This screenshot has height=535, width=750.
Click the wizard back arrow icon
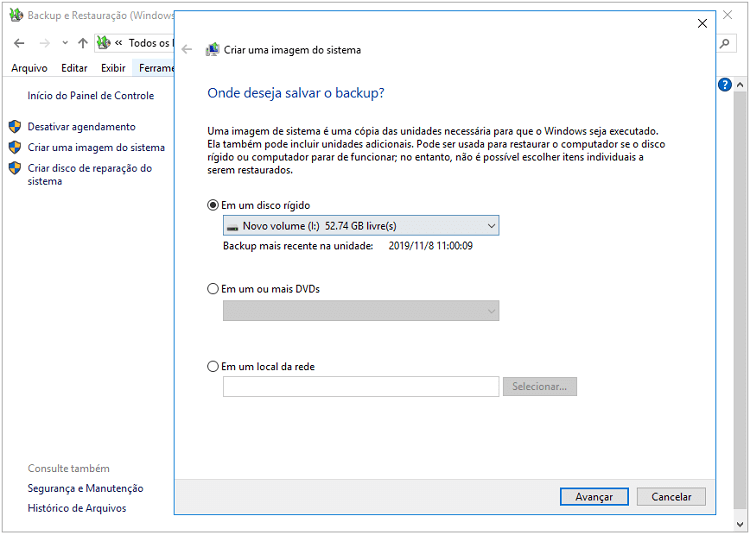click(x=187, y=49)
